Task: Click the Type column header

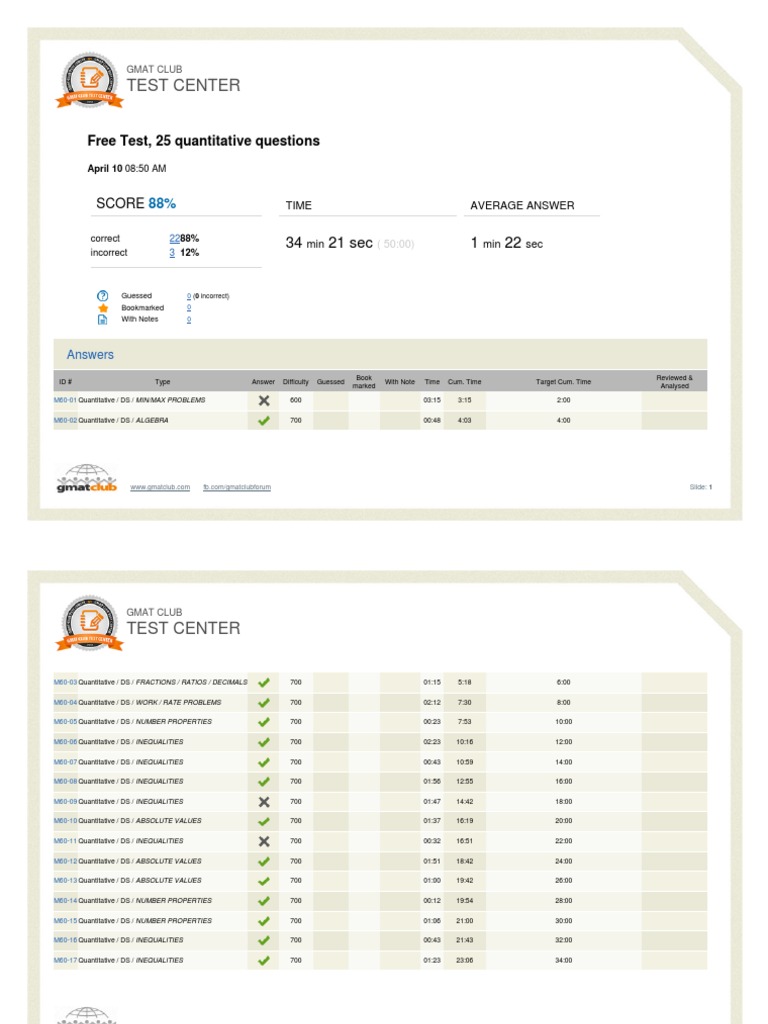Action: pyautogui.click(x=163, y=382)
